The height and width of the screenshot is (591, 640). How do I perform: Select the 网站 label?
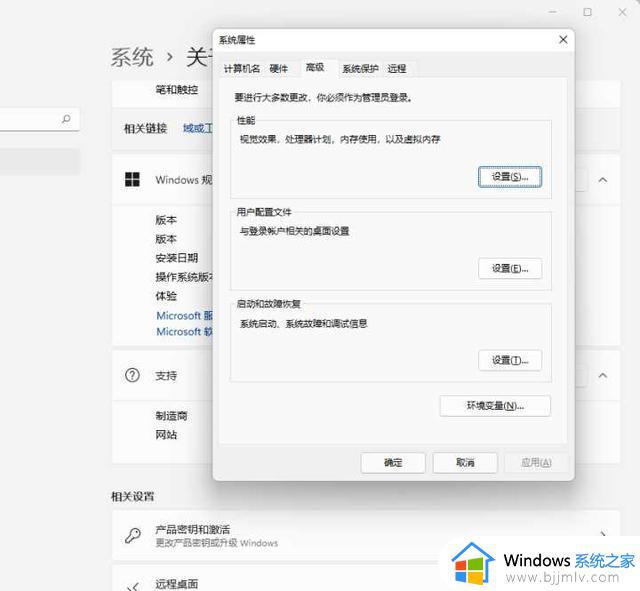pos(166,435)
